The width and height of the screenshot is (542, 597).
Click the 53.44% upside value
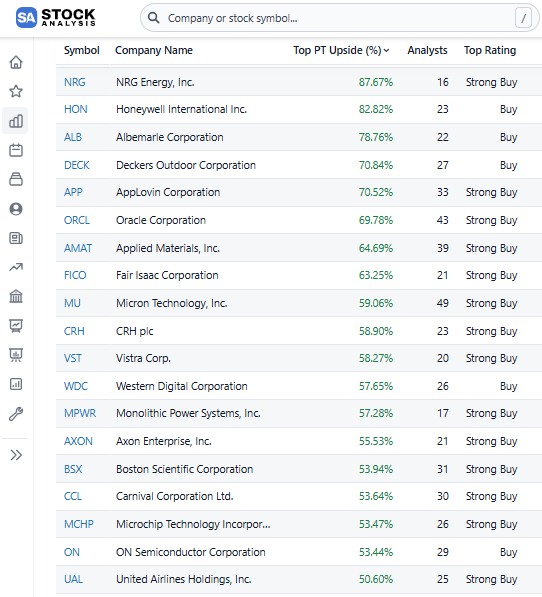coord(376,552)
